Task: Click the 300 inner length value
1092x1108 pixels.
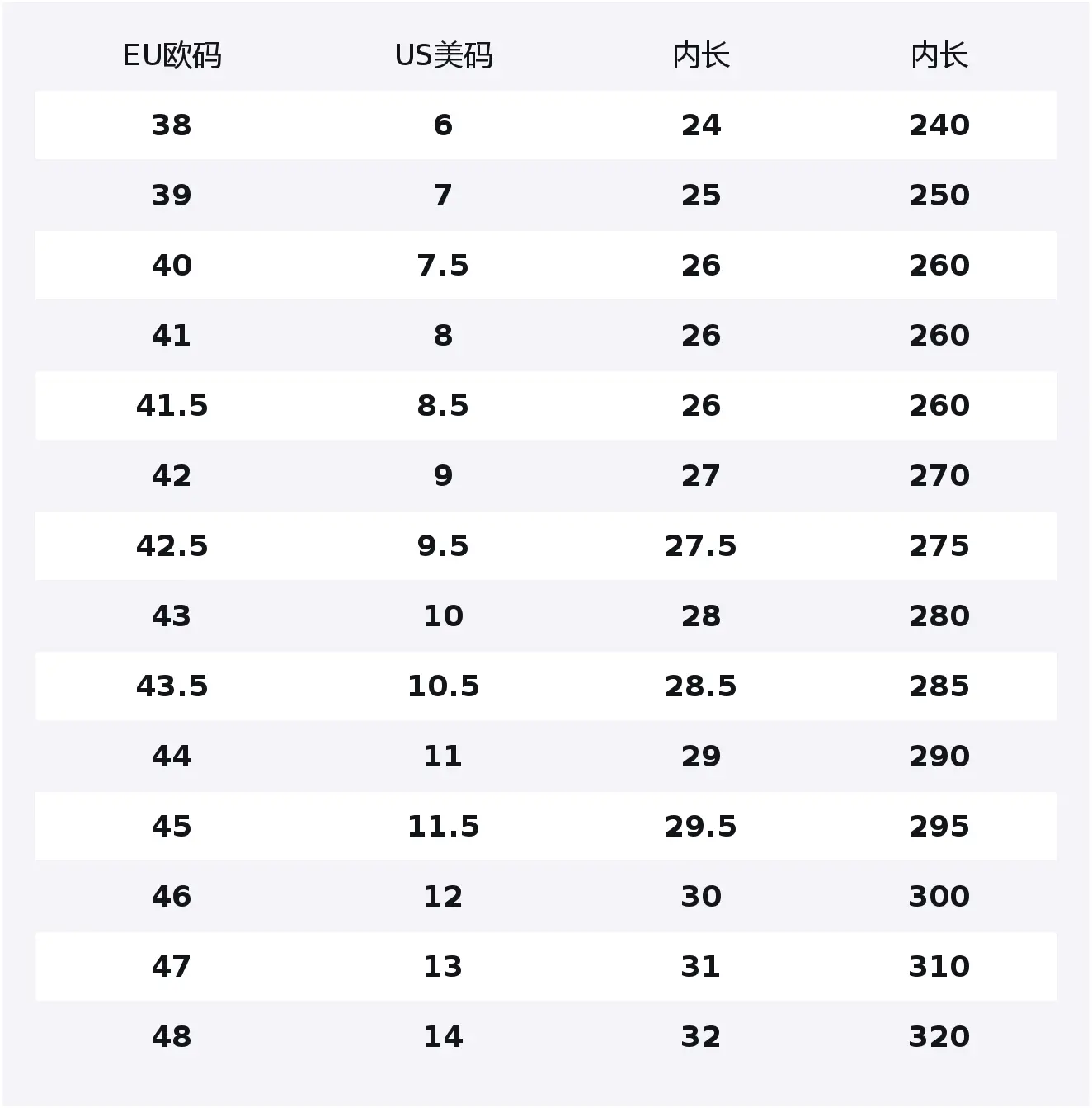Action: (x=939, y=897)
